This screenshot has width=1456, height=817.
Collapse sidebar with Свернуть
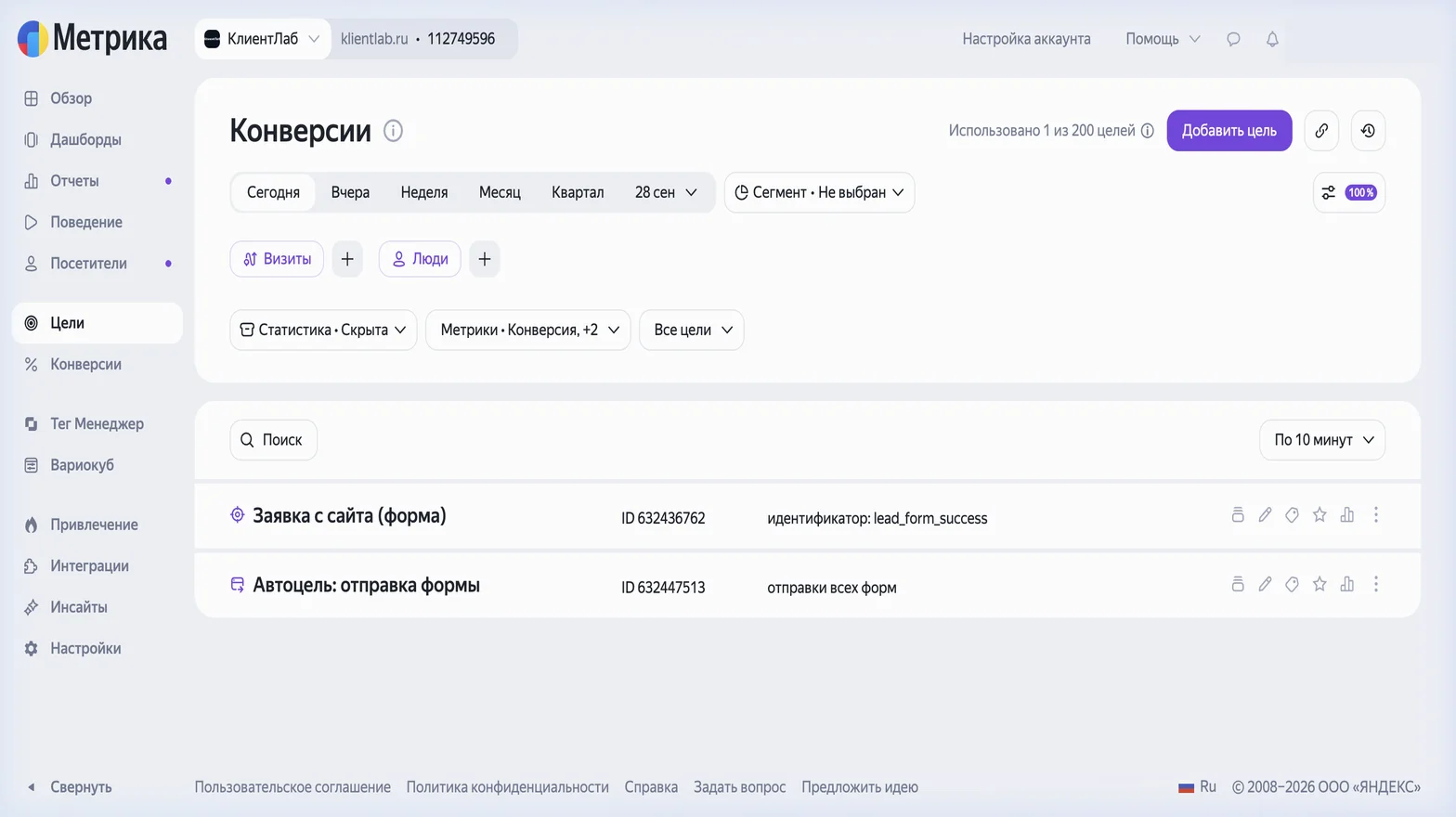click(70, 787)
